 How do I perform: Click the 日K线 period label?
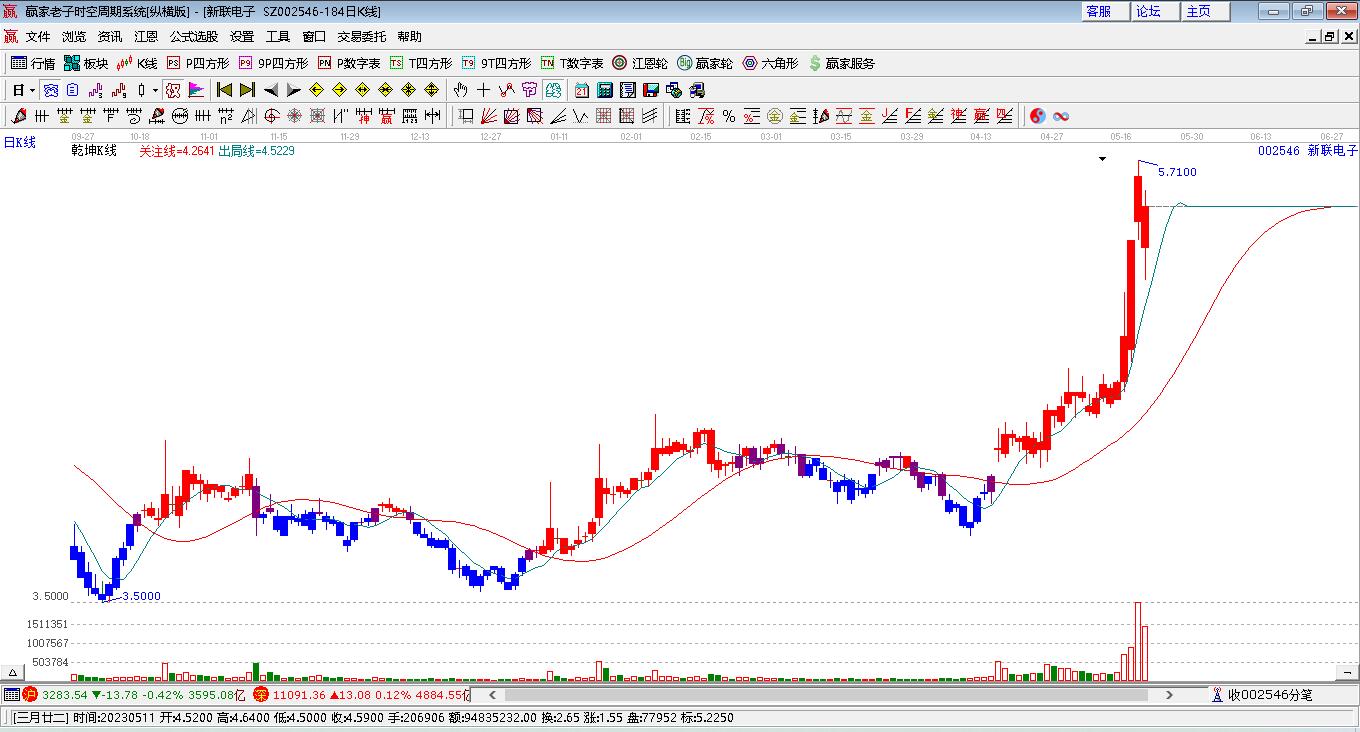click(x=19, y=142)
